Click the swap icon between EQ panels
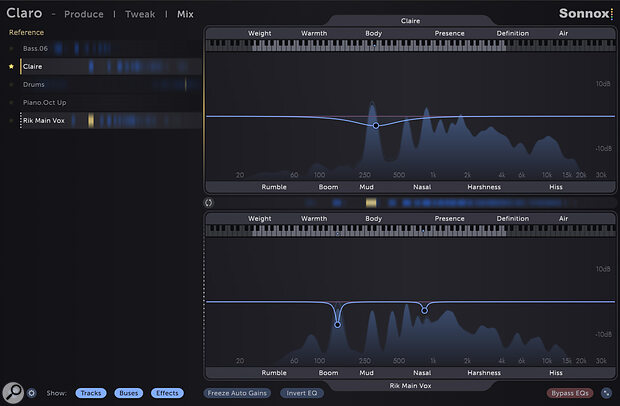The height and width of the screenshot is (406, 620). [x=209, y=203]
